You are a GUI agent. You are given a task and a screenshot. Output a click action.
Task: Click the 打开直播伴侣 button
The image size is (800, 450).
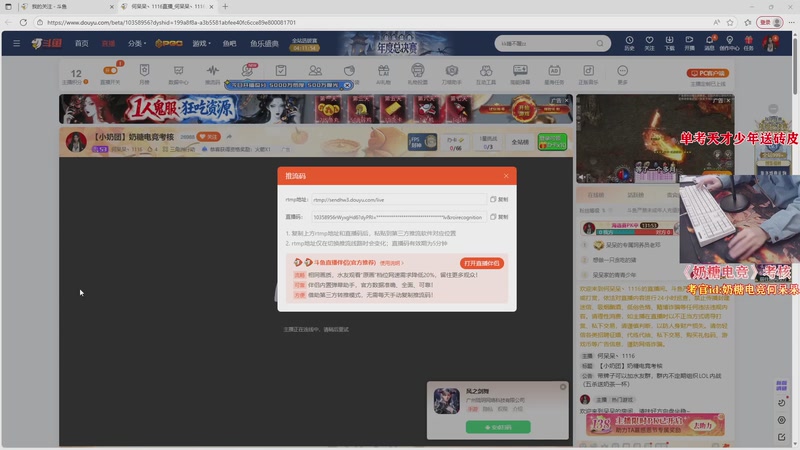tap(482, 263)
